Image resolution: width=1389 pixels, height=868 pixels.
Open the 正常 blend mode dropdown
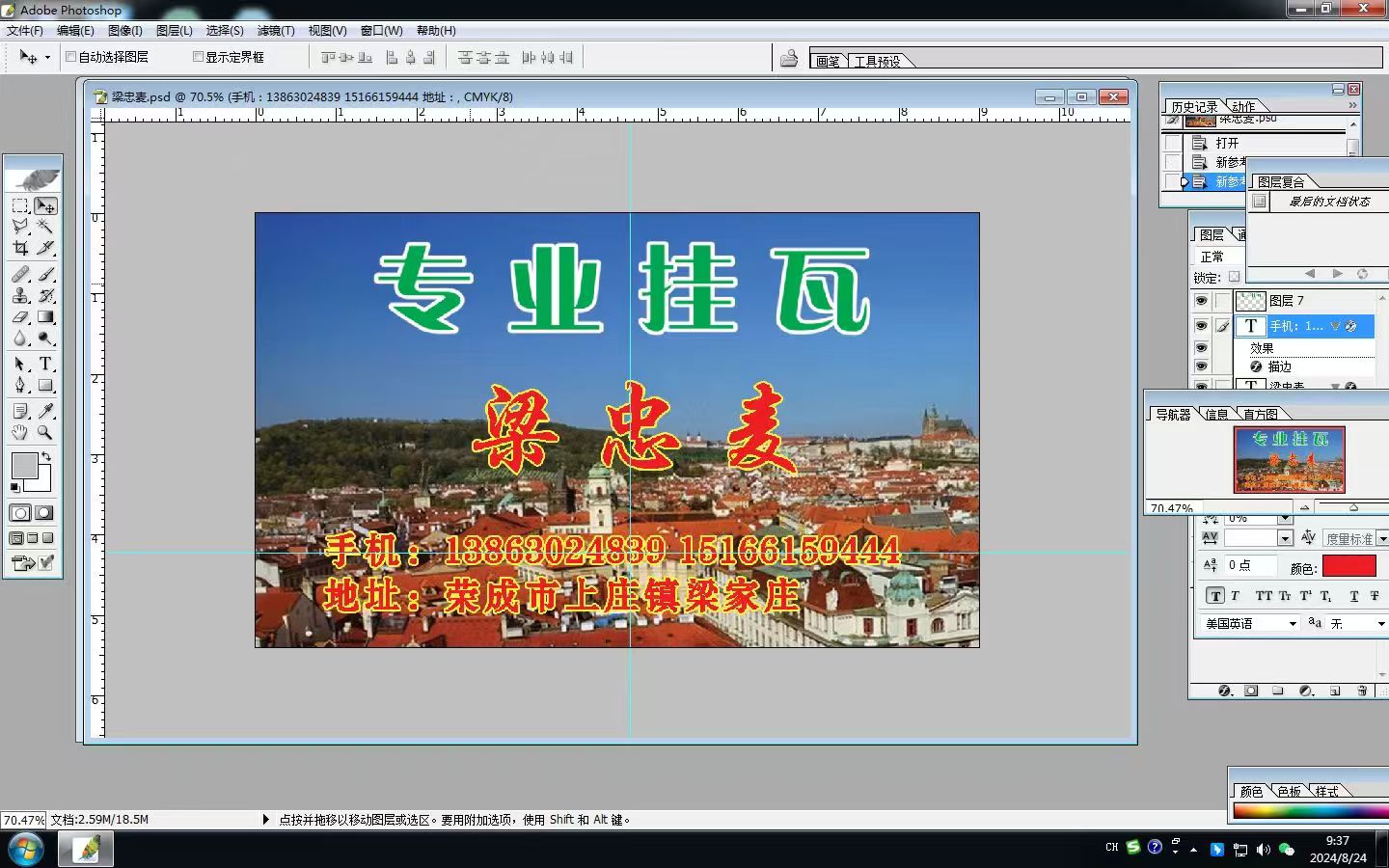click(1220, 257)
